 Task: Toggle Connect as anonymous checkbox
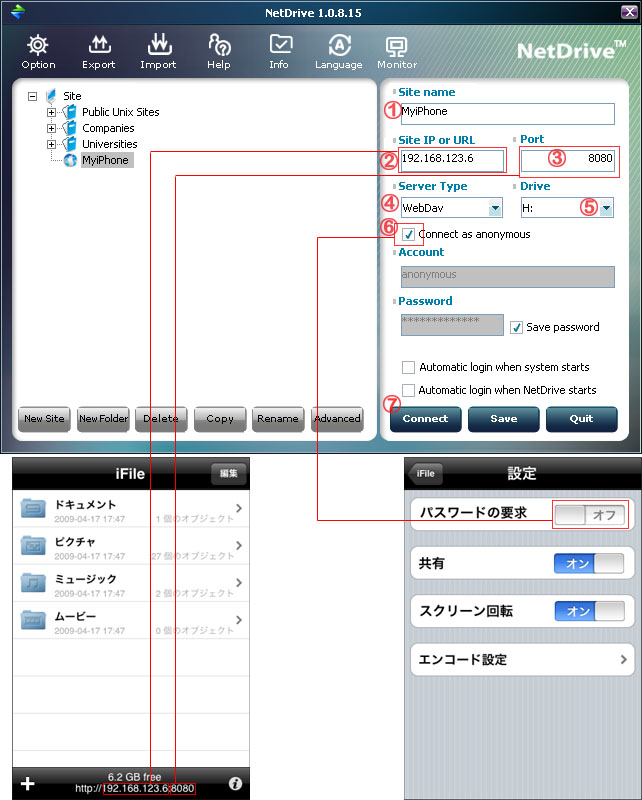pos(408,234)
